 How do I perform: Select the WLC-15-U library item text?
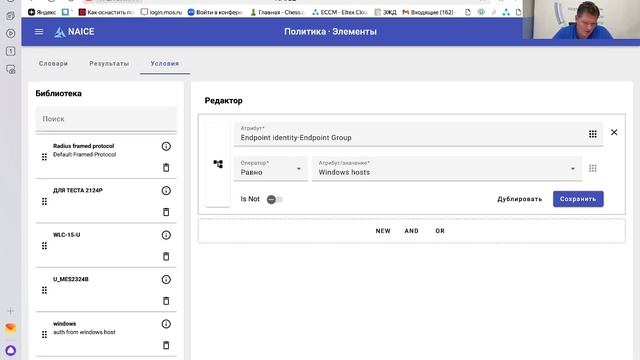point(67,235)
